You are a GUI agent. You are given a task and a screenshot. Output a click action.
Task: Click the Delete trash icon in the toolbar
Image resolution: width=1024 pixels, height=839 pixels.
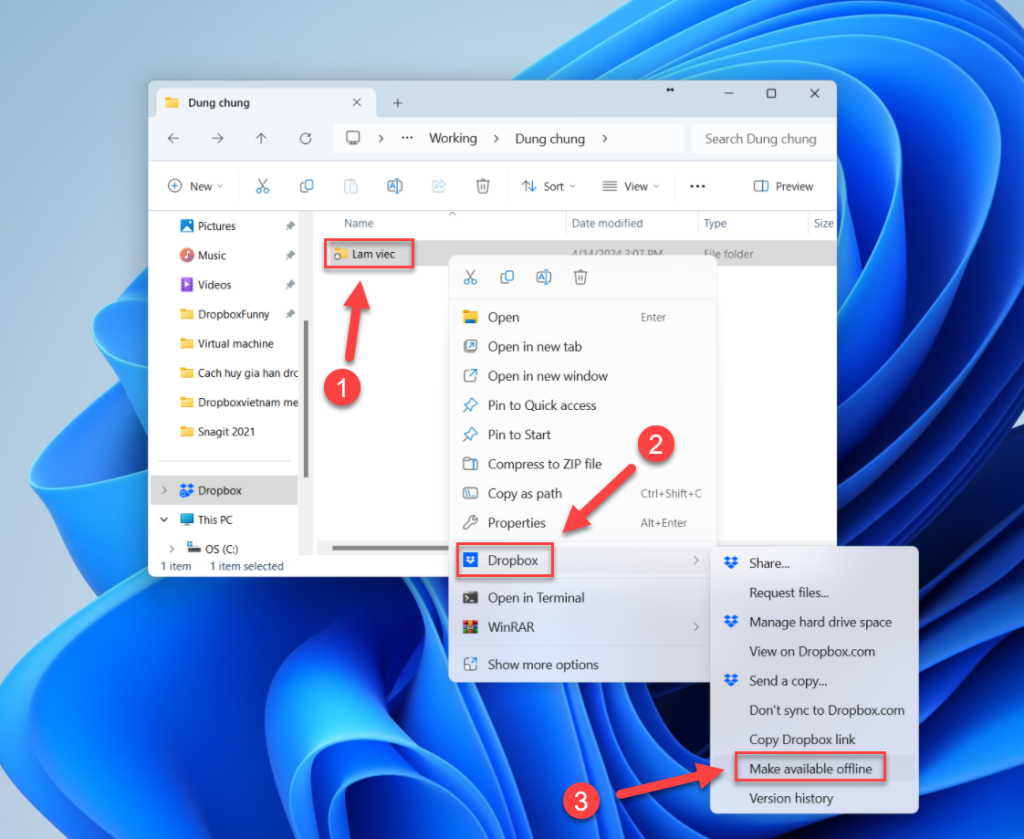click(483, 186)
